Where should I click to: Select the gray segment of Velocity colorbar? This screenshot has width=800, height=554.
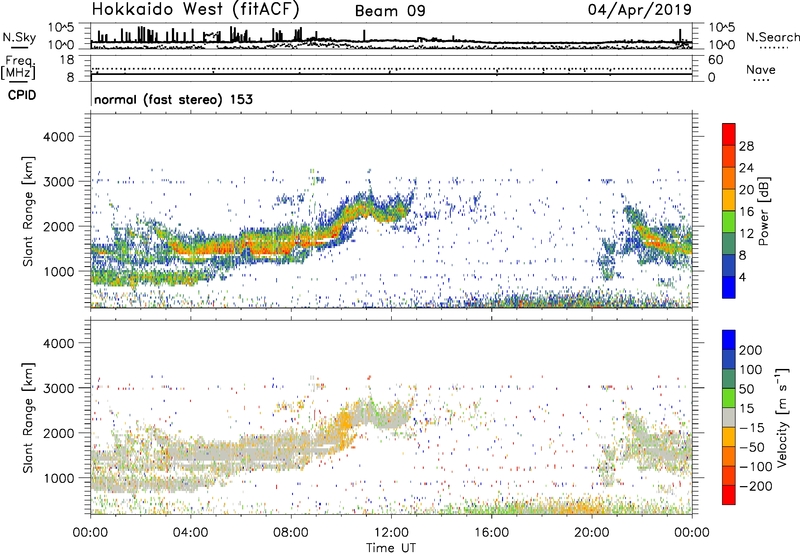(x=729, y=418)
